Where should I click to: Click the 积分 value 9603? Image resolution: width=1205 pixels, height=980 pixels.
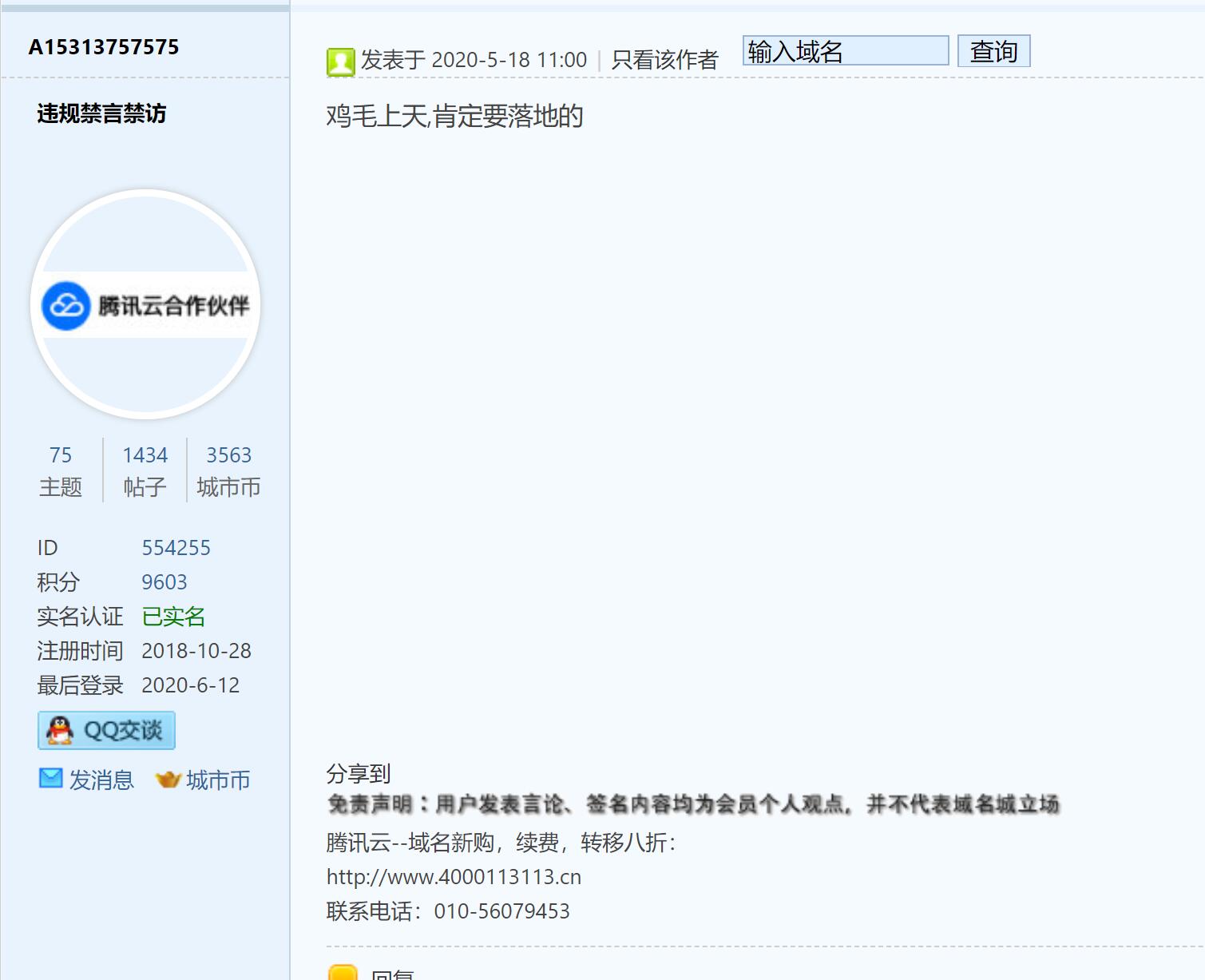point(164,581)
